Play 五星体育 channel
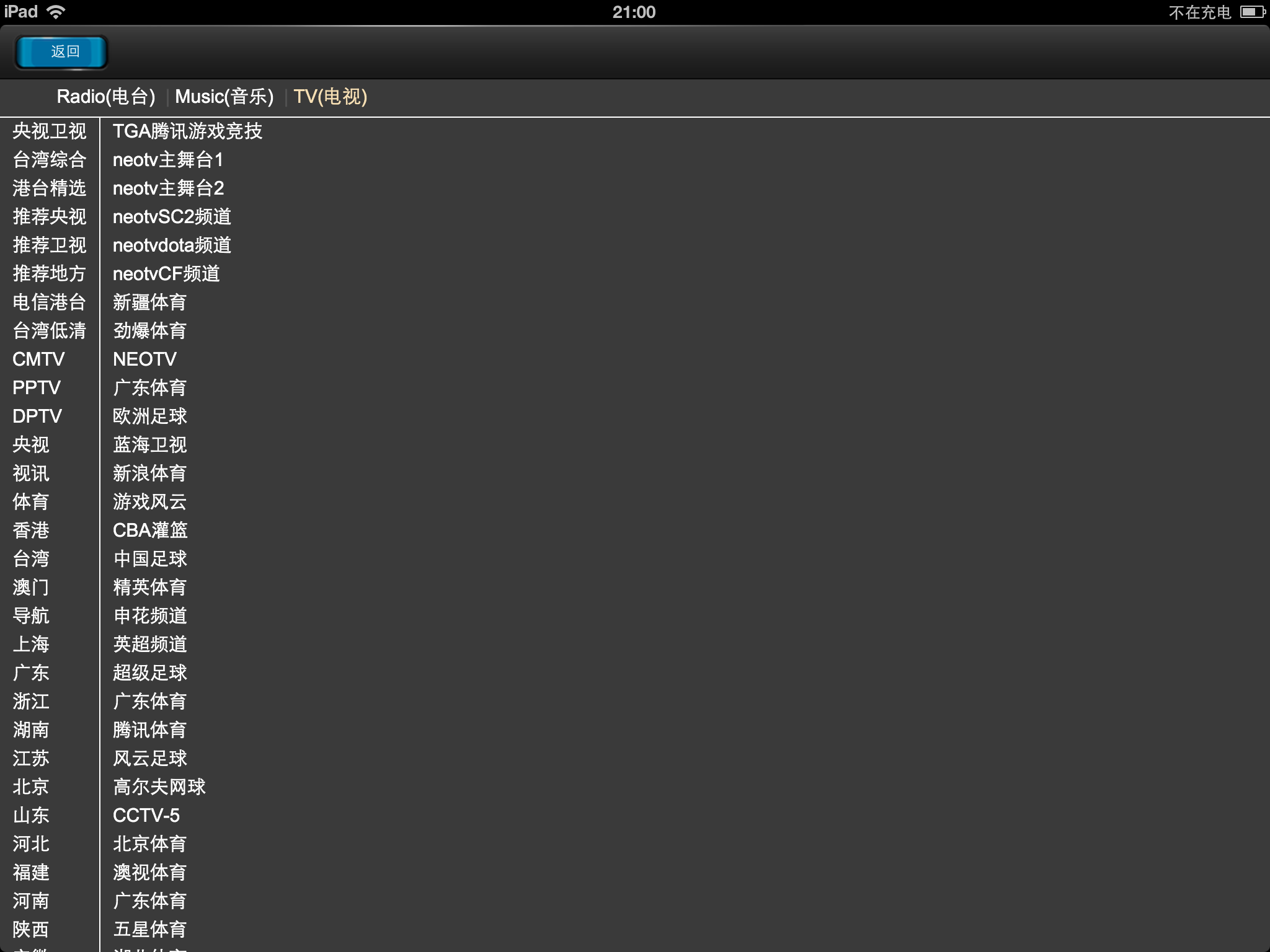1270x952 pixels. click(x=150, y=930)
